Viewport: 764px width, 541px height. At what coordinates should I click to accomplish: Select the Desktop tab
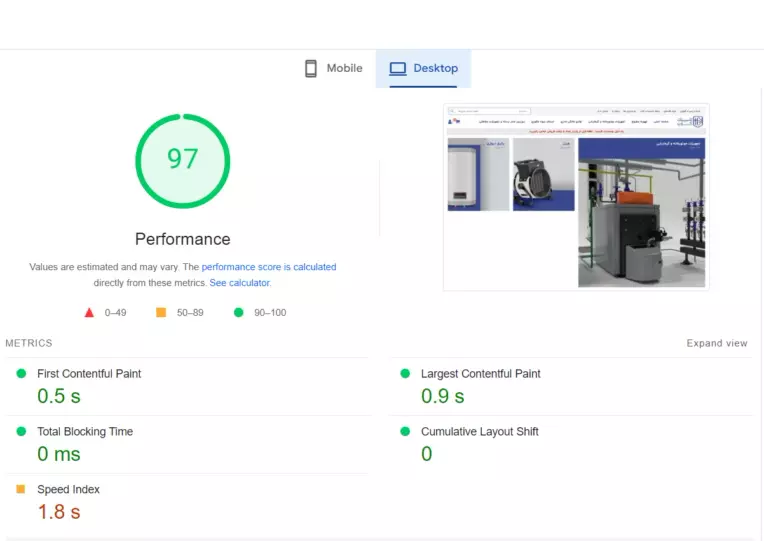[x=423, y=68]
